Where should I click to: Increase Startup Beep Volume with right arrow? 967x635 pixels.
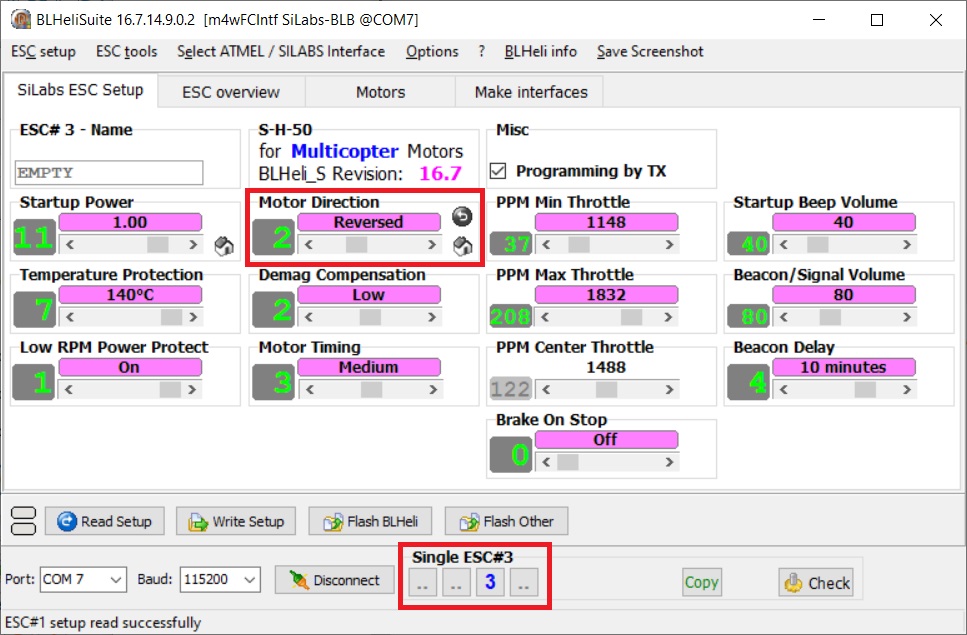[907, 245]
